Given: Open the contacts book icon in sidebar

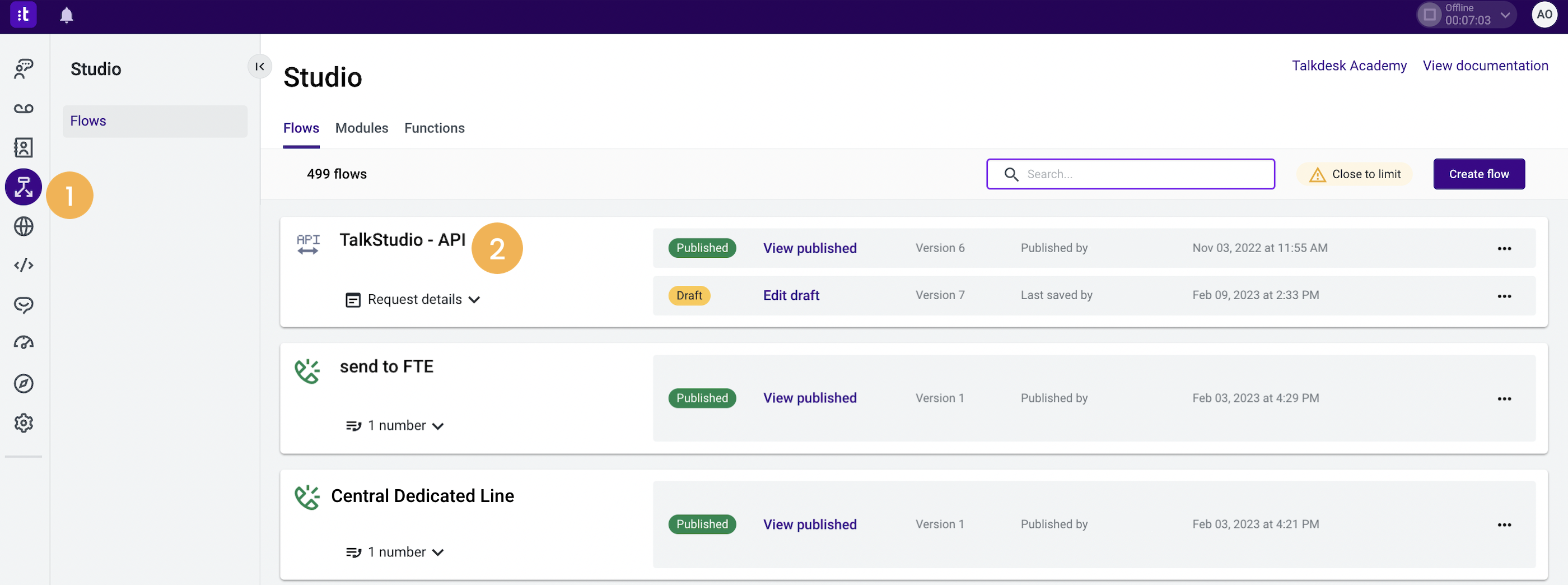Looking at the screenshot, I should click(x=23, y=147).
